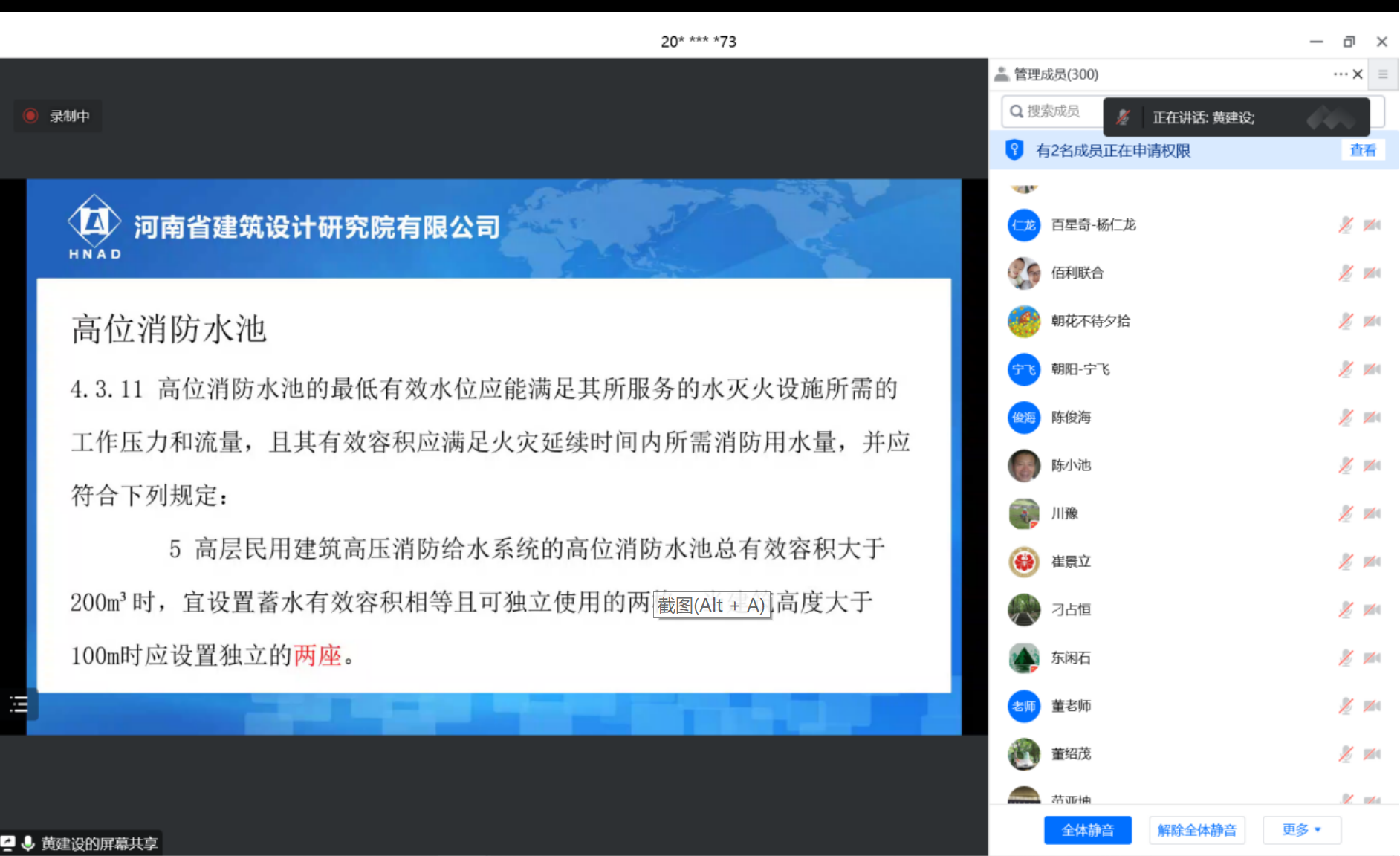Unmute microphone of 陈俊海
The width and height of the screenshot is (1400, 856).
point(1346,418)
